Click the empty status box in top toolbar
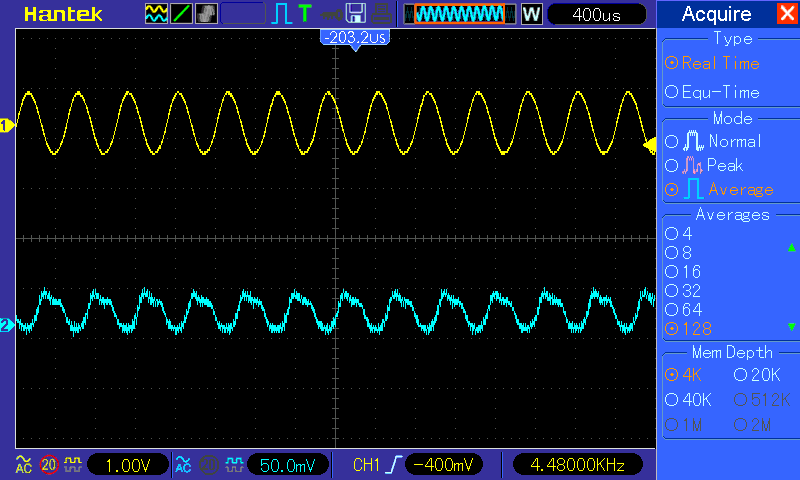Screen dimensions: 800x480 click(x=243, y=14)
